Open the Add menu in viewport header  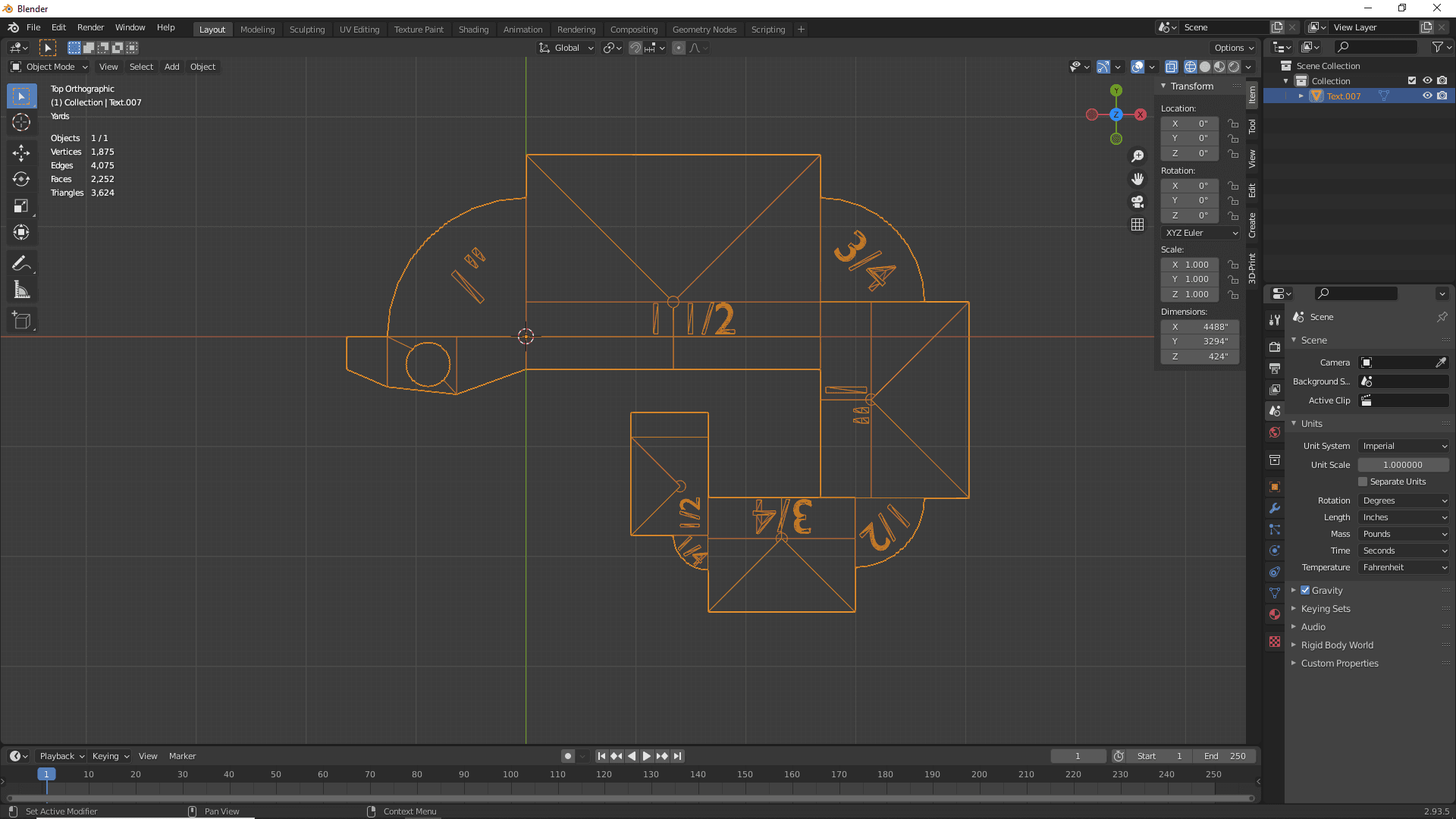pos(172,67)
